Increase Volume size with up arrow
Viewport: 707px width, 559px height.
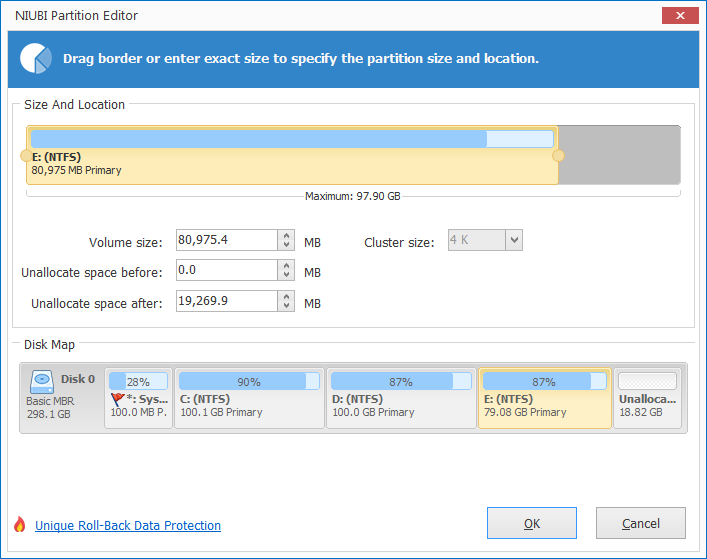(x=286, y=235)
